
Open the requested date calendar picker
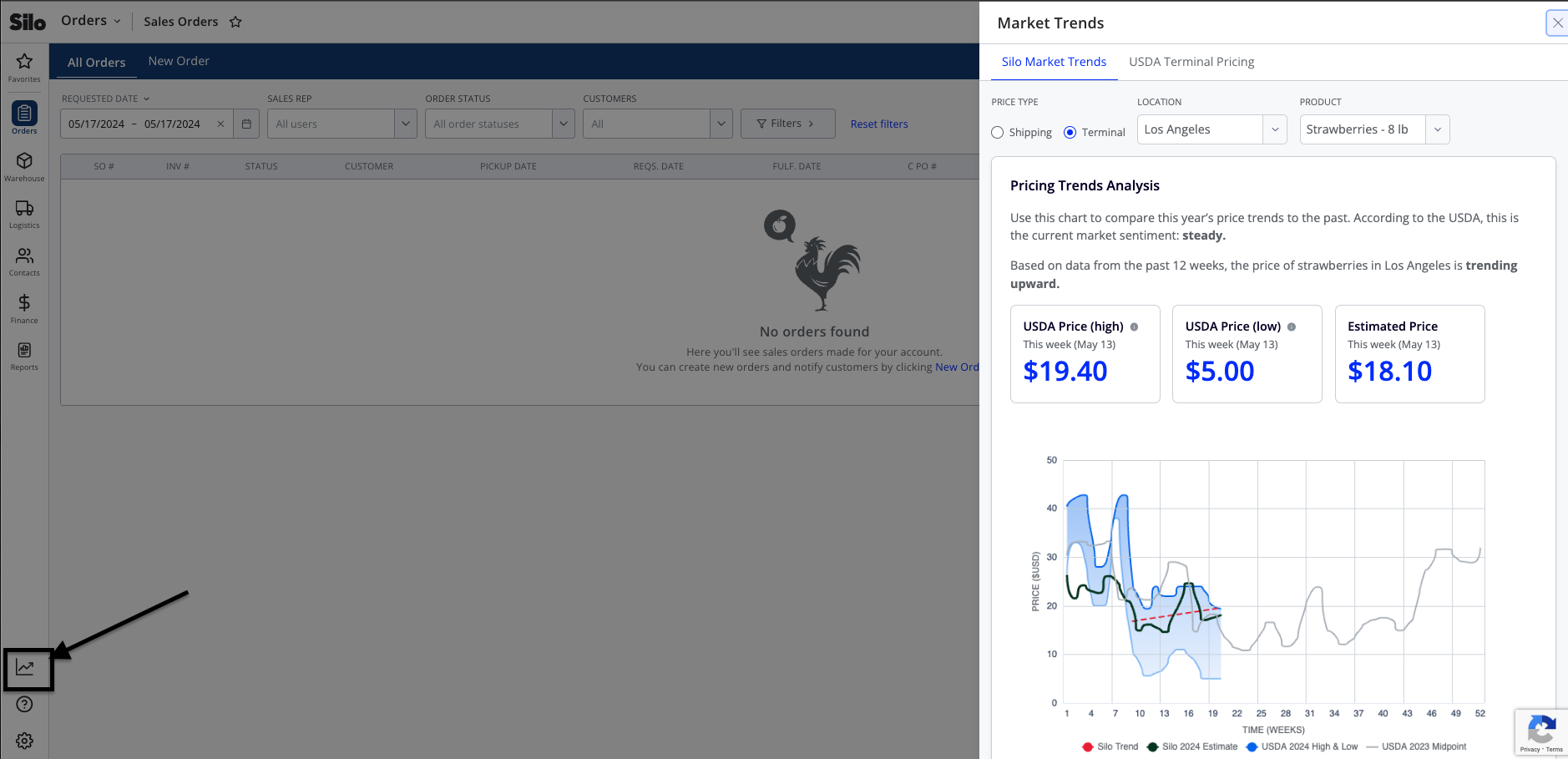click(246, 124)
